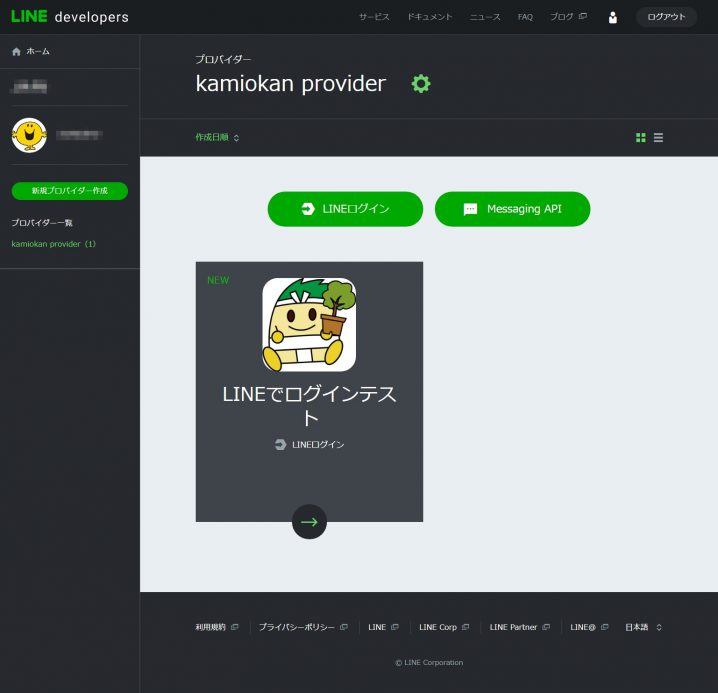This screenshot has height=693, width=718.
Task: Click the LINE developers logo
Action: click(x=70, y=16)
